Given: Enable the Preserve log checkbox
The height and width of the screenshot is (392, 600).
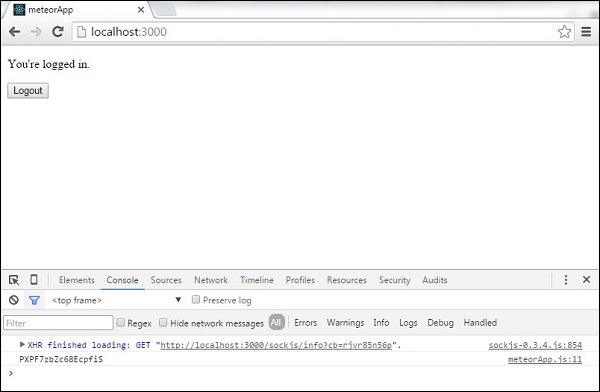Looking at the screenshot, I should (x=196, y=299).
